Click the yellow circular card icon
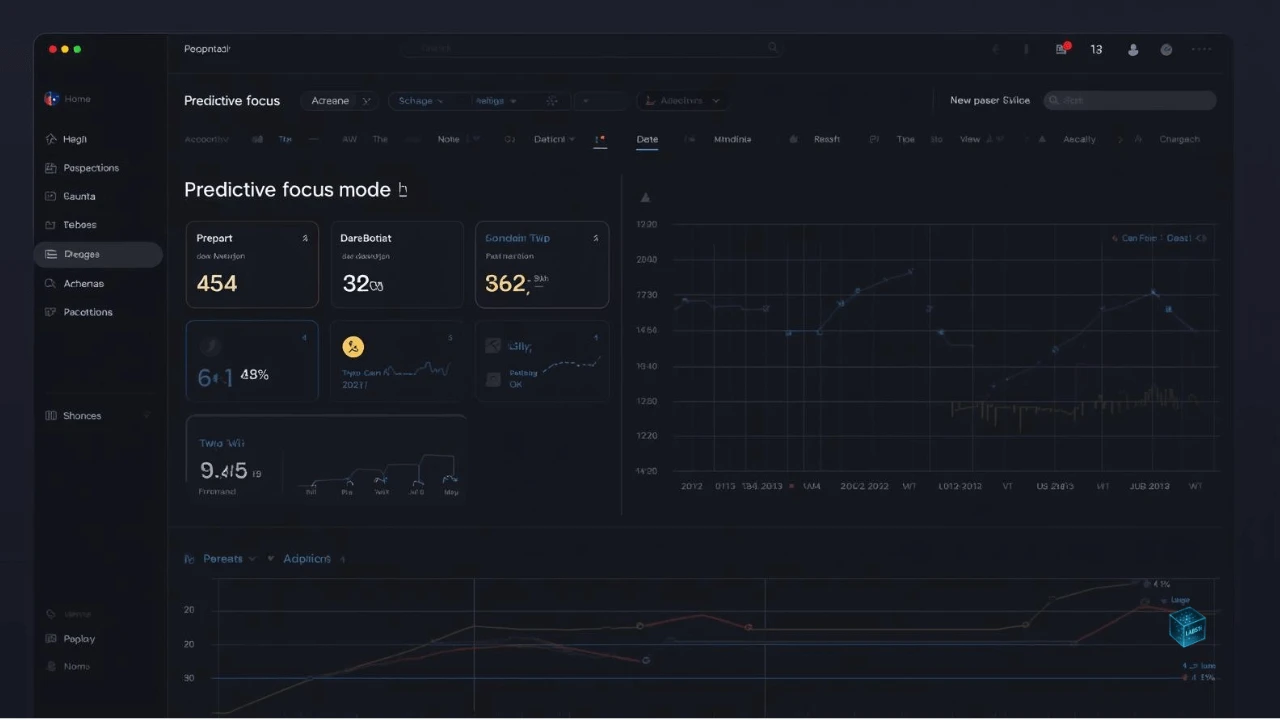 pyautogui.click(x=353, y=347)
